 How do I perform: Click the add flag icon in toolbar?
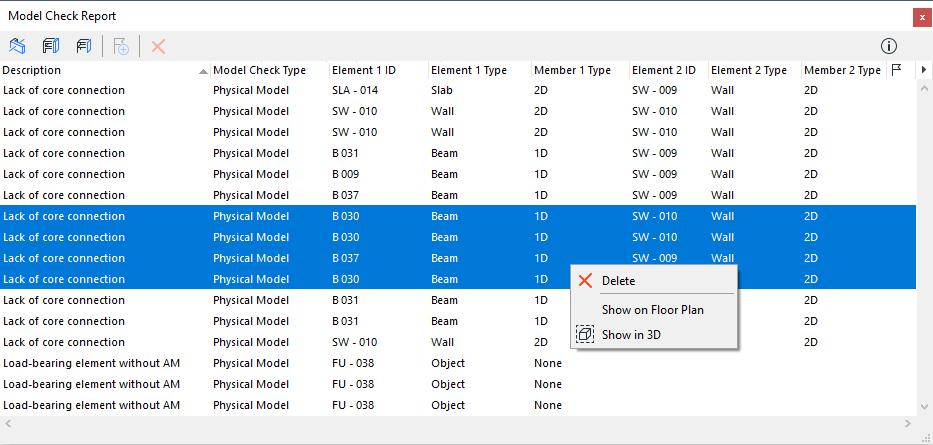(121, 46)
